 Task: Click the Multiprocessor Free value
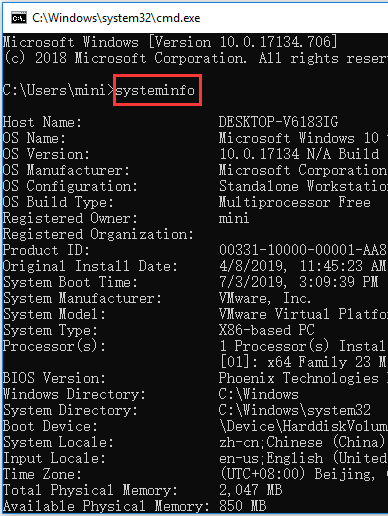coord(295,202)
